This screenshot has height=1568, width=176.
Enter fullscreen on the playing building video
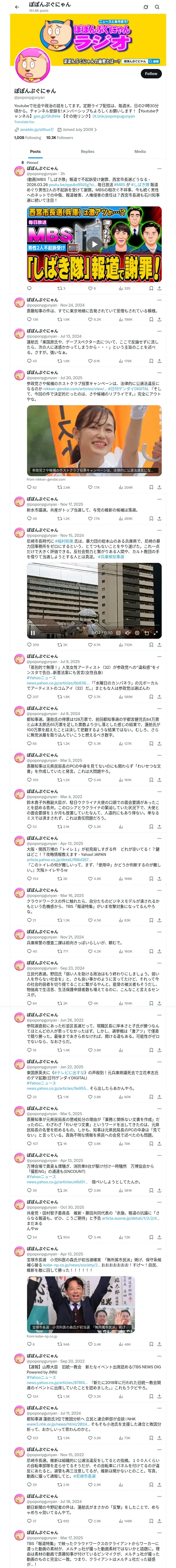pyautogui.click(x=156, y=632)
